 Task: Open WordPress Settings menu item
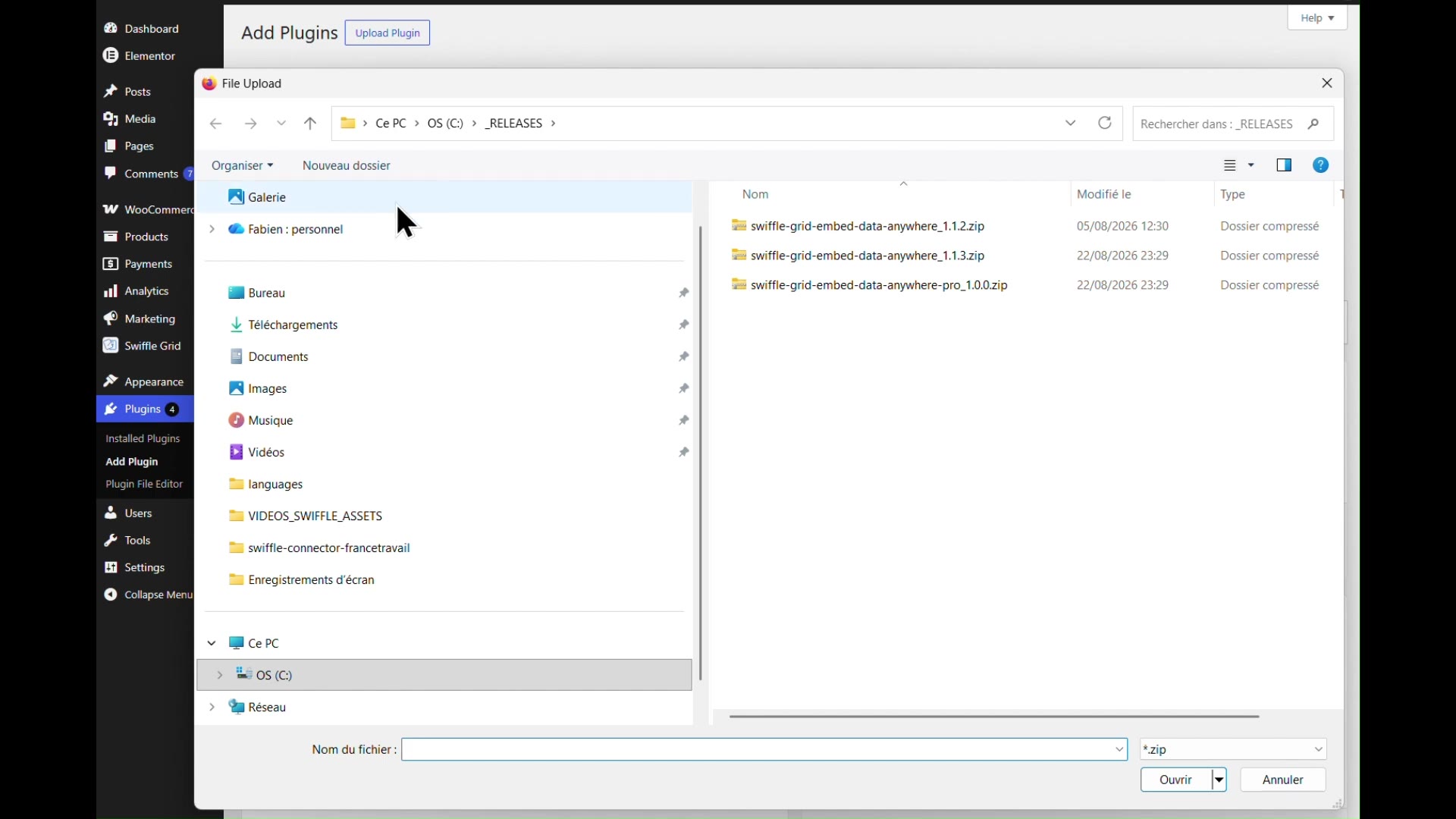(x=145, y=567)
